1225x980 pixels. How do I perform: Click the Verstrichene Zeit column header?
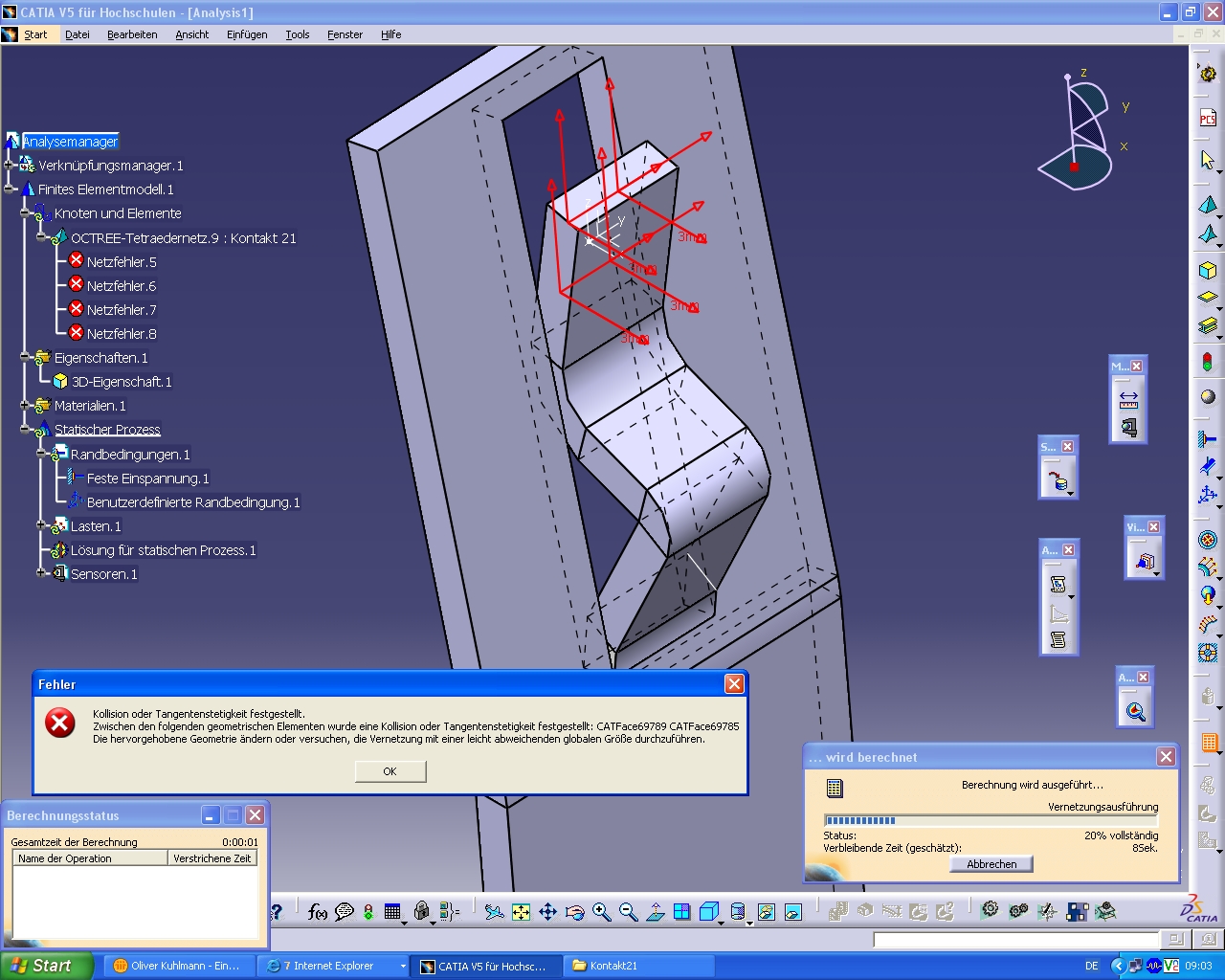[212, 858]
